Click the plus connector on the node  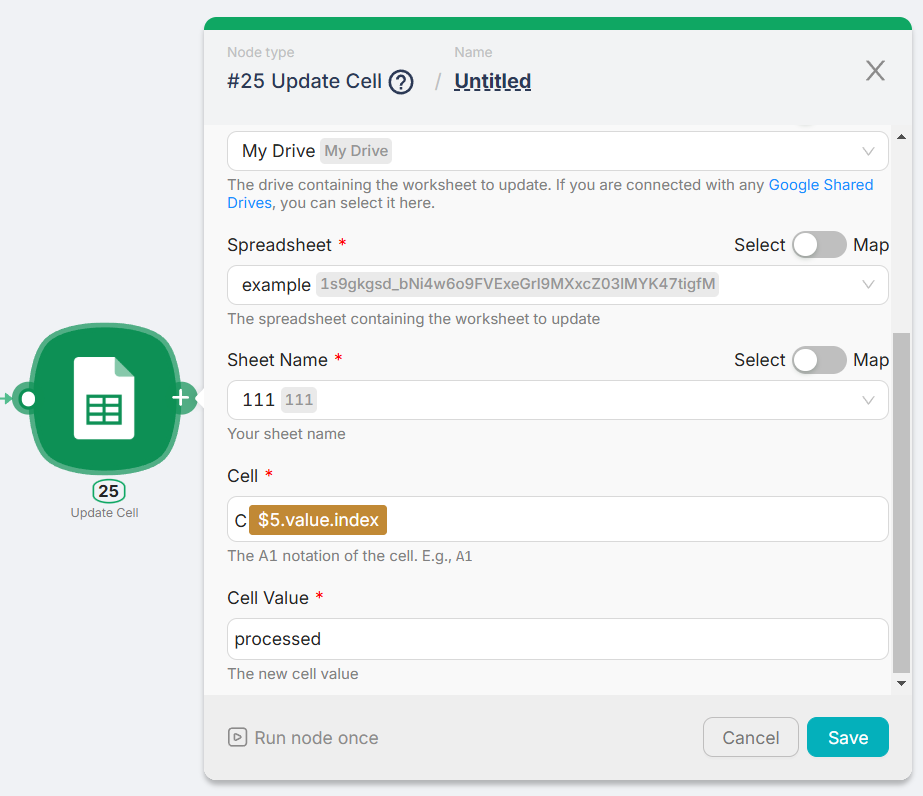[x=181, y=398]
